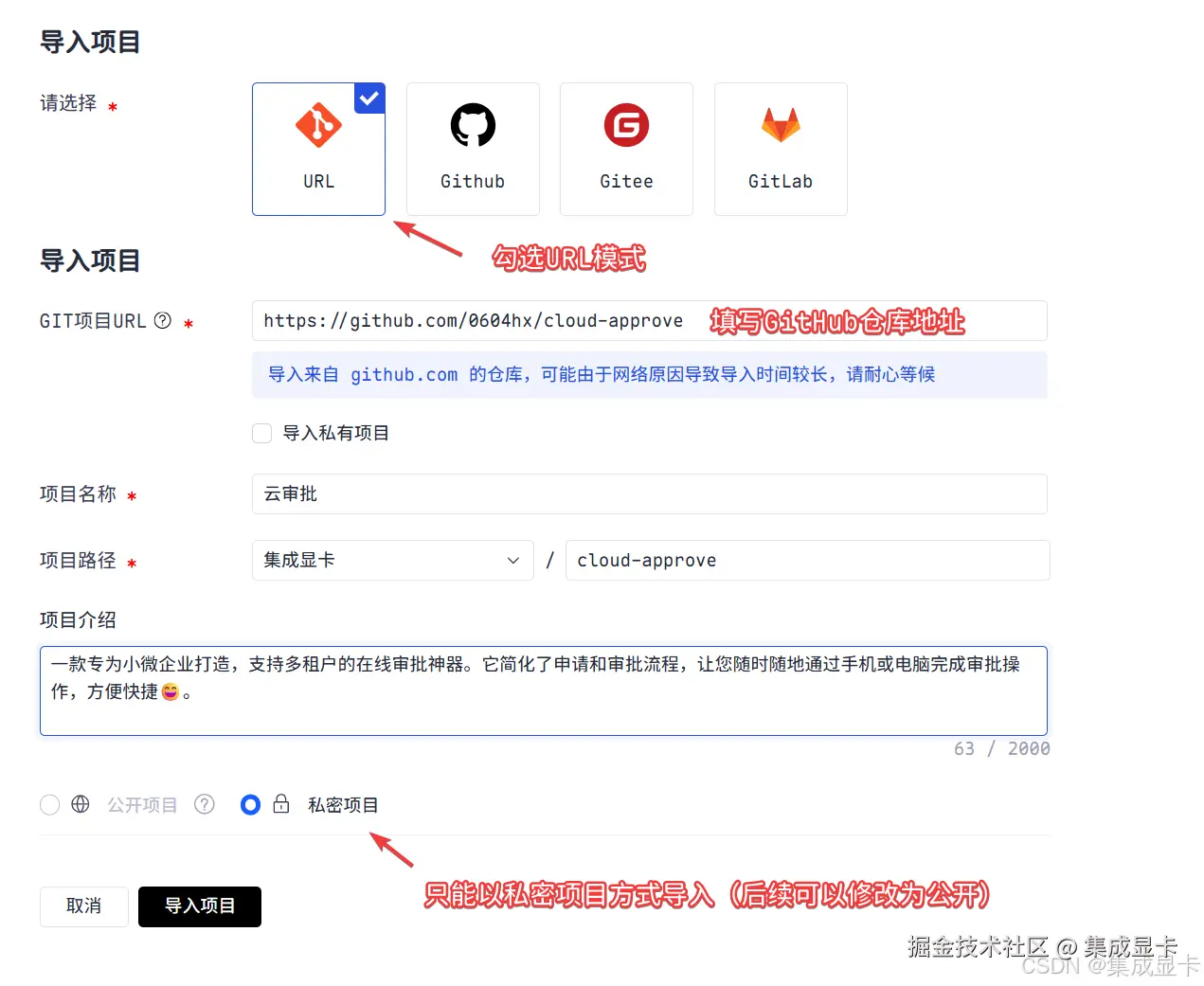Open the 集成显卡 namespace dropdown
Screen dimensions: 1204x986
[392, 560]
